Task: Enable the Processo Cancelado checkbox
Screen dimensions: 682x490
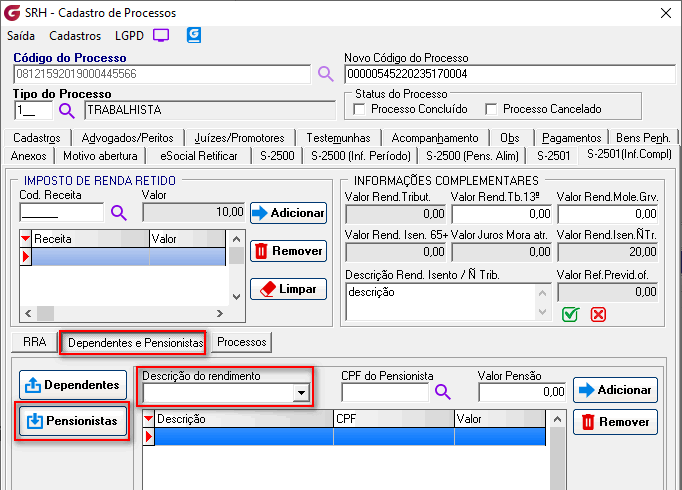Action: tap(491, 109)
